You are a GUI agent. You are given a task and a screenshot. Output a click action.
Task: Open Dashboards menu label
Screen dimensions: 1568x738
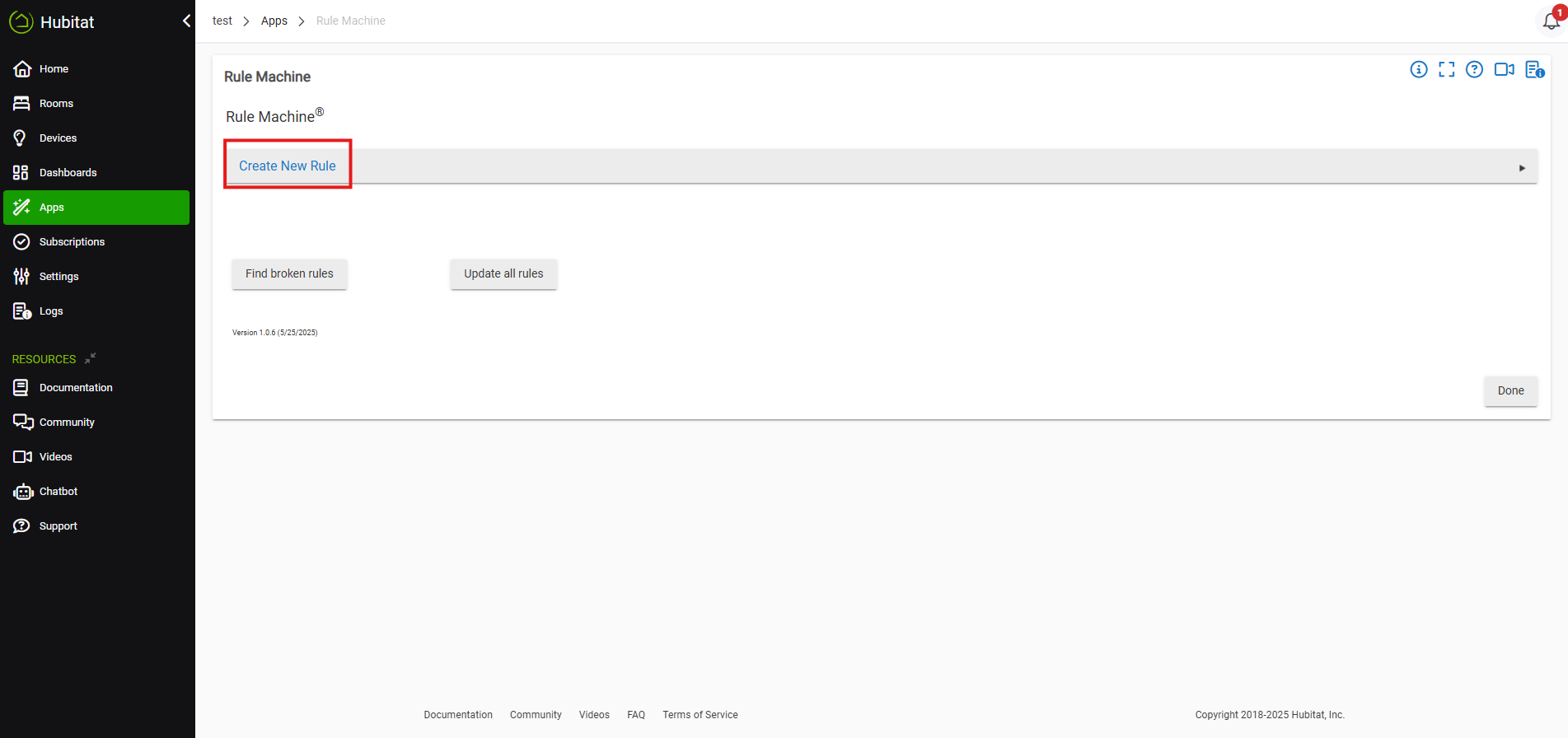(x=68, y=172)
